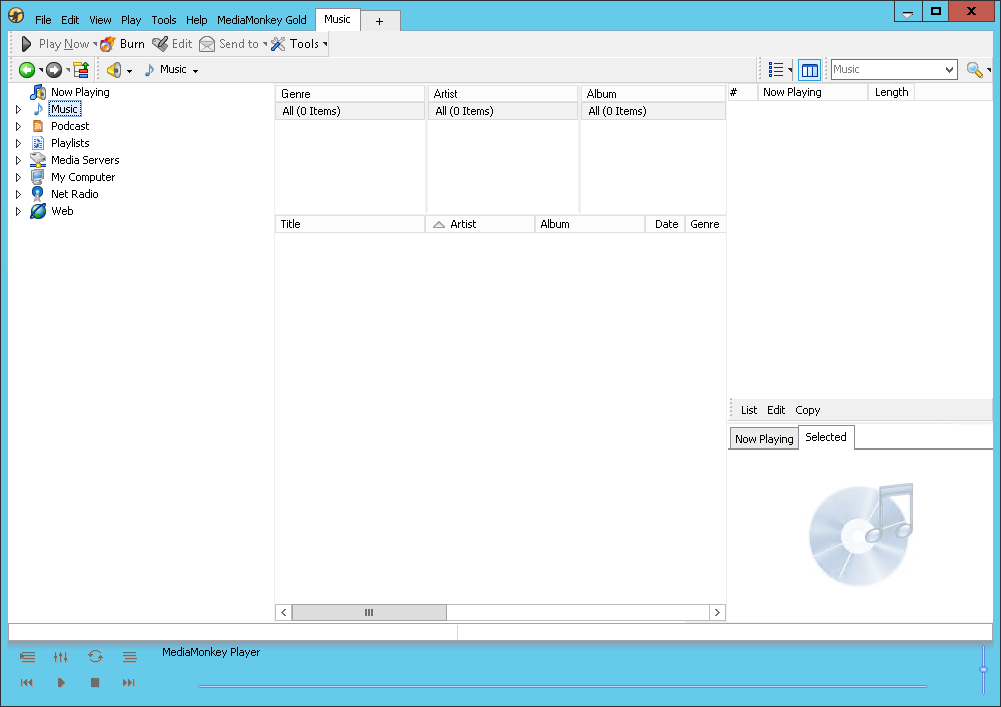Click the scrollbar right arrow
The width and height of the screenshot is (1001, 707).
point(718,612)
